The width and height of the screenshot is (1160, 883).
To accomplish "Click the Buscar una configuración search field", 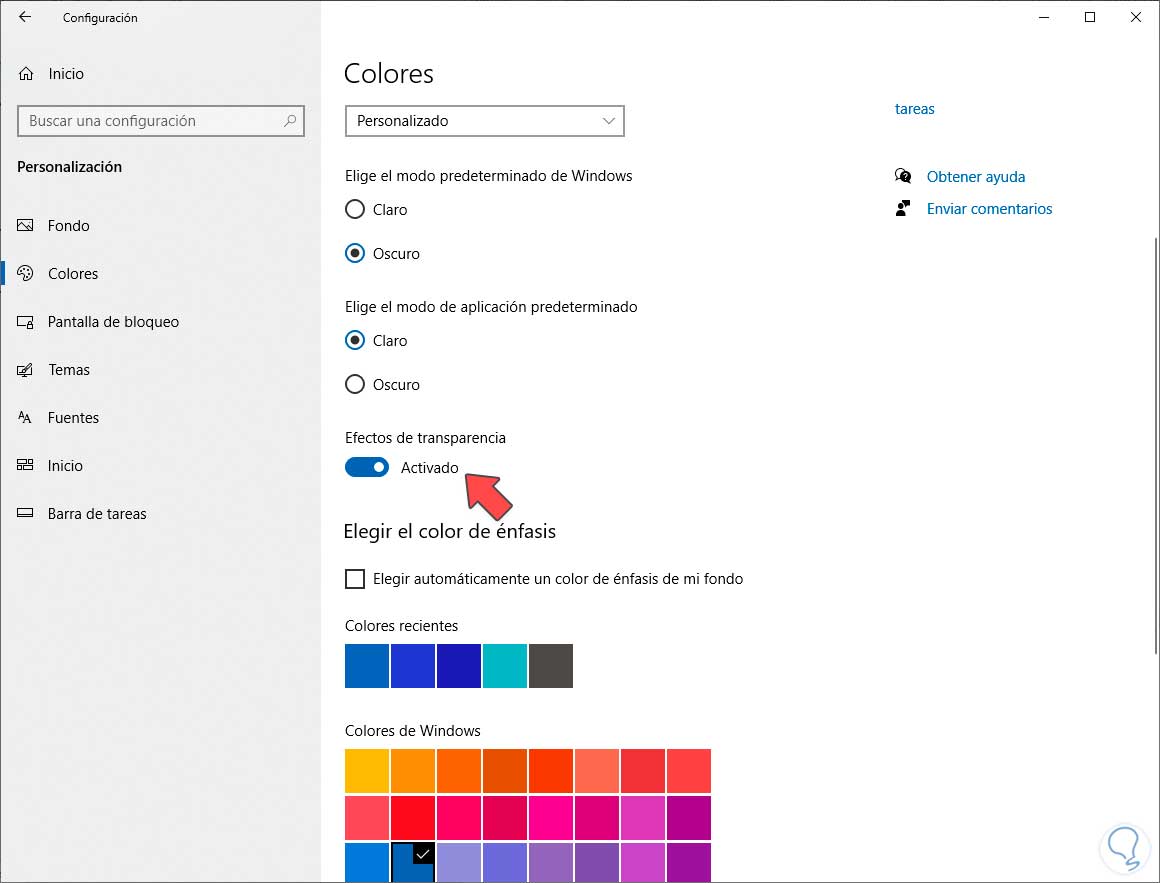I will (150, 121).
